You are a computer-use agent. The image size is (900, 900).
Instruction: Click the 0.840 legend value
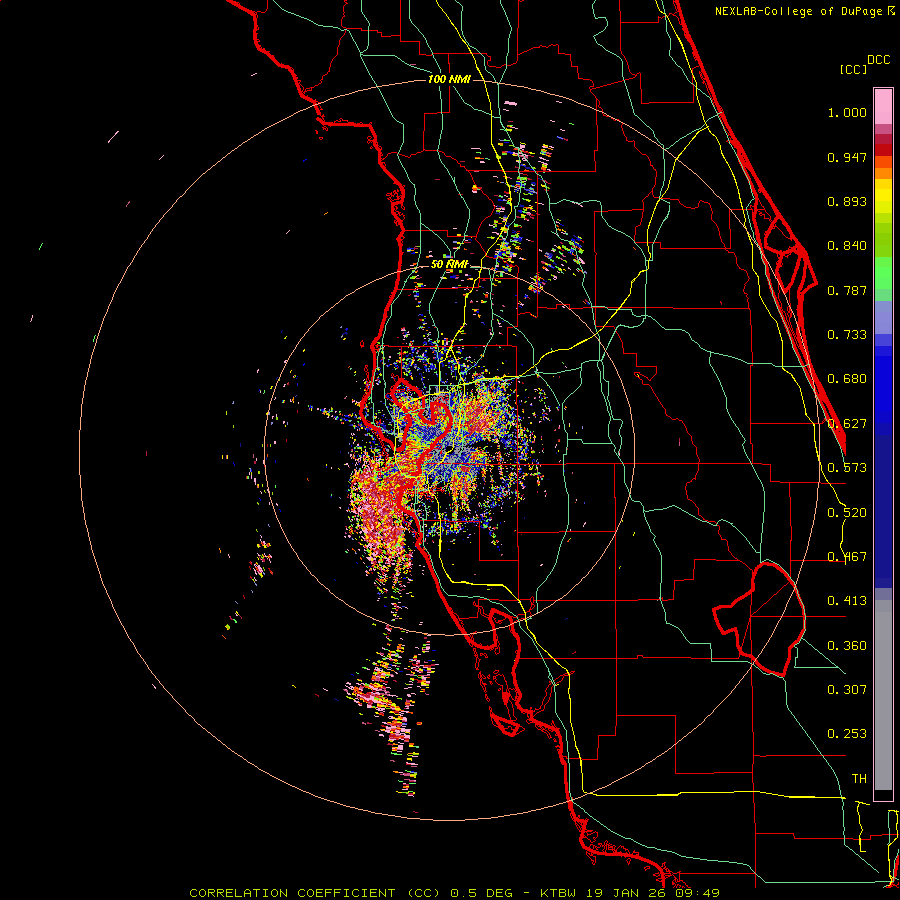click(847, 246)
